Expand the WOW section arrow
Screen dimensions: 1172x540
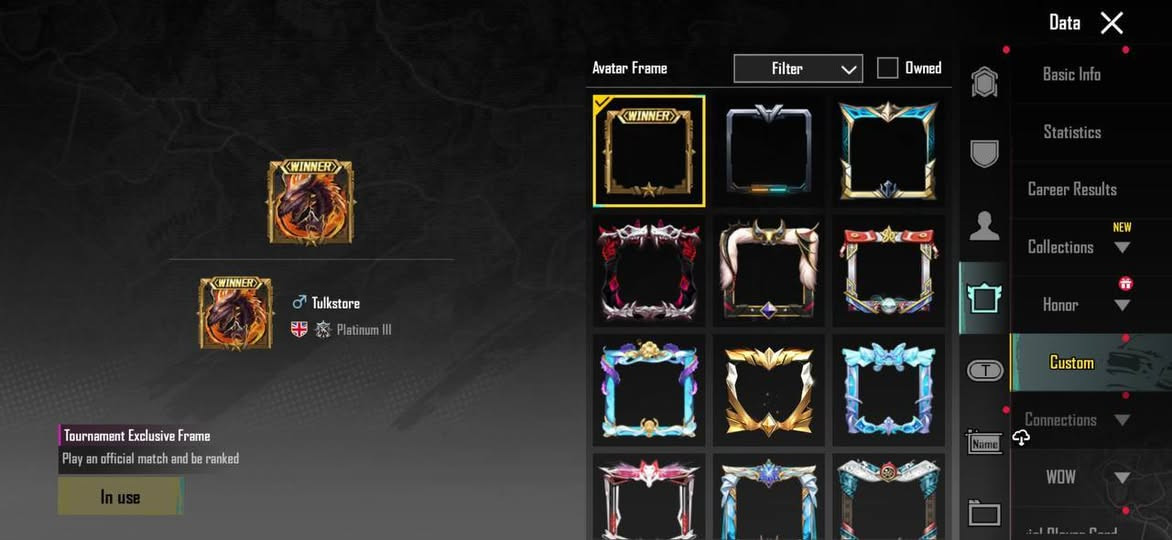pyautogui.click(x=1122, y=478)
